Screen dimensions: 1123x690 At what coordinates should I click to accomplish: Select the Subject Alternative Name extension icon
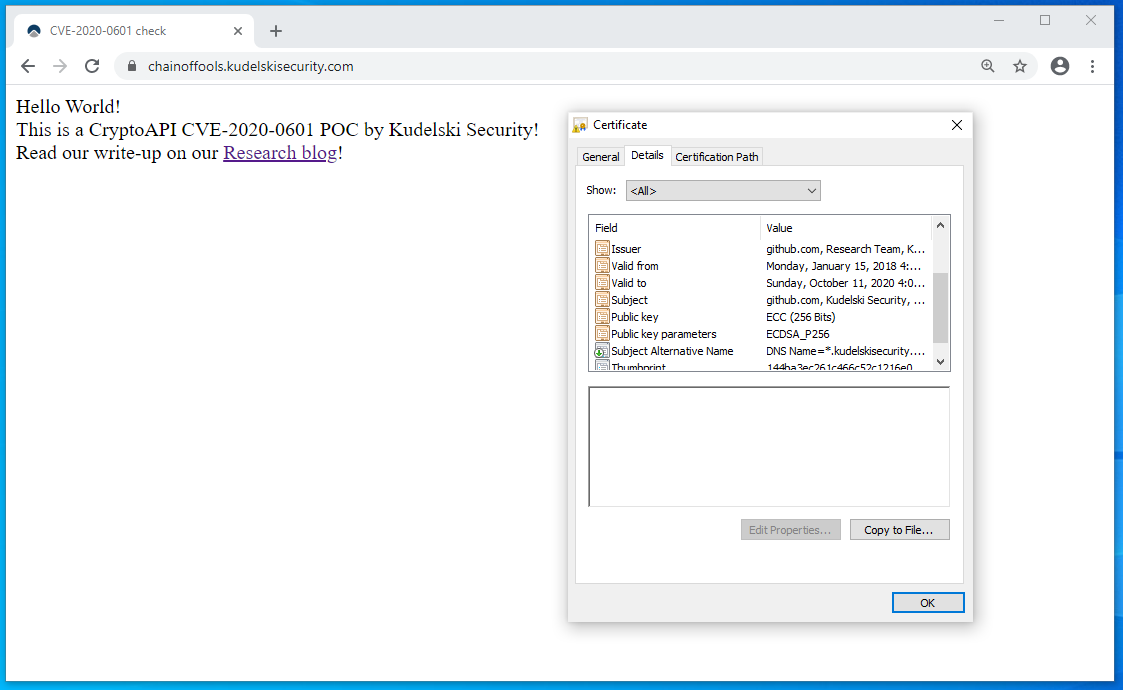(x=602, y=351)
